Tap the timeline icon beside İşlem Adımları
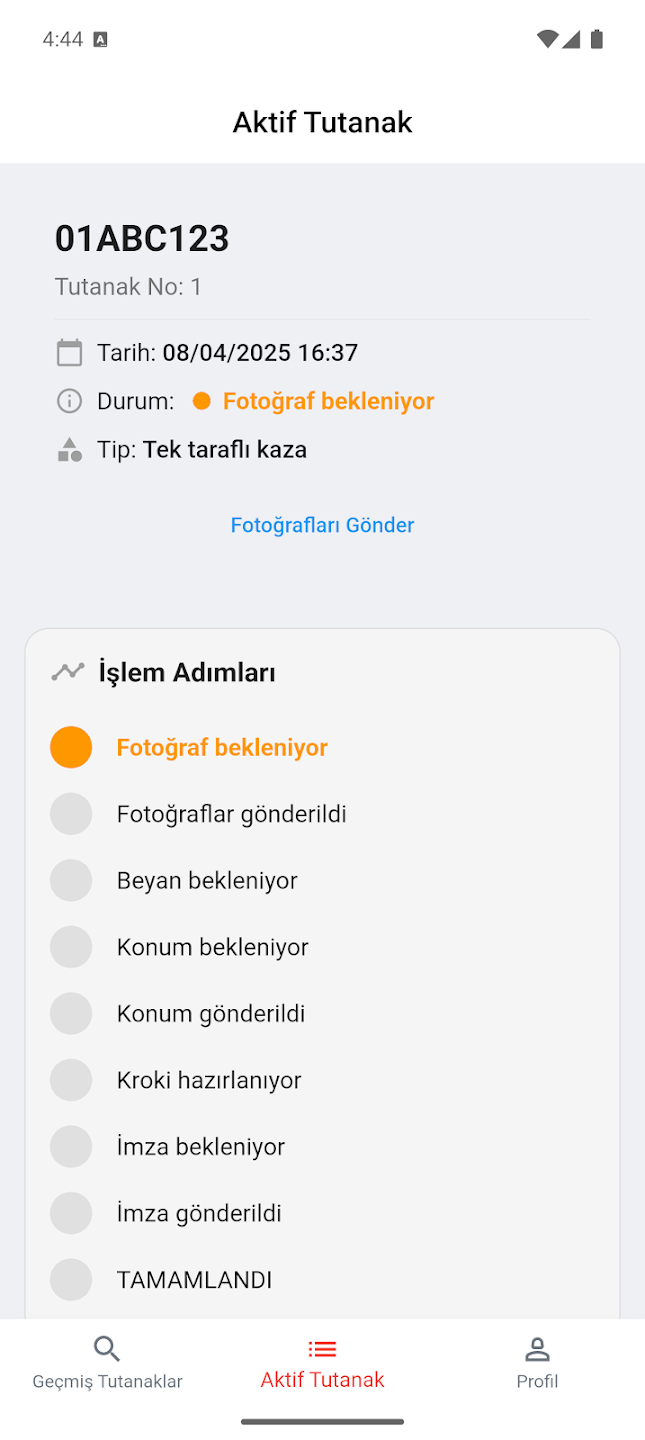 coord(68,672)
